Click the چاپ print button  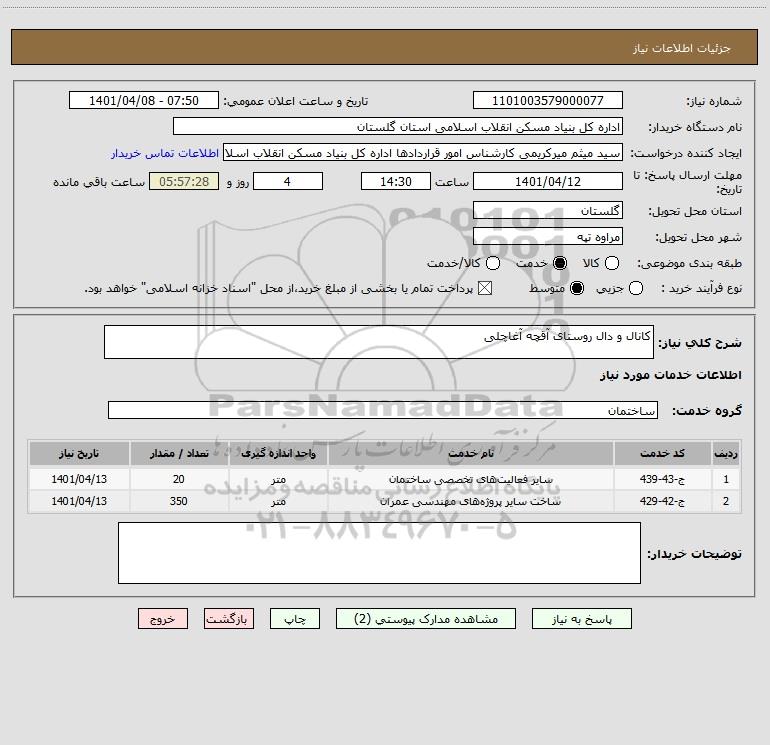295,619
